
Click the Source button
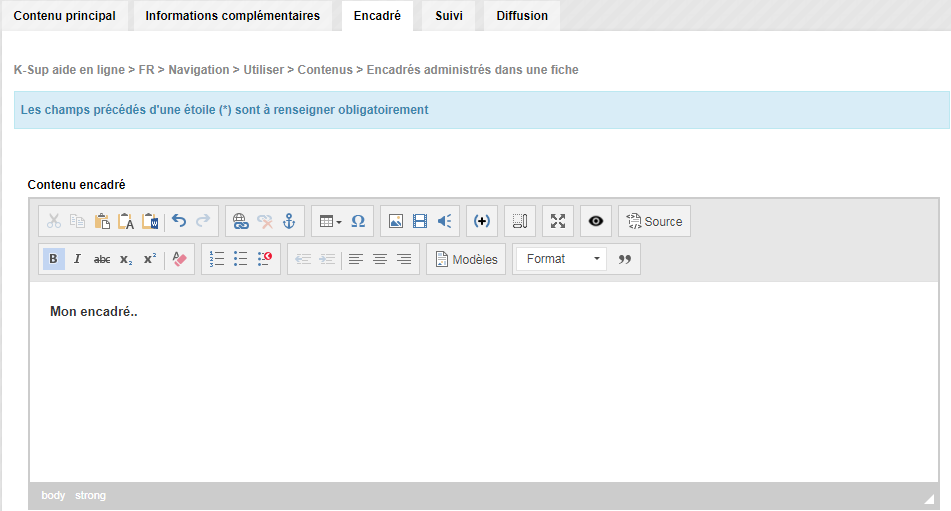[654, 221]
